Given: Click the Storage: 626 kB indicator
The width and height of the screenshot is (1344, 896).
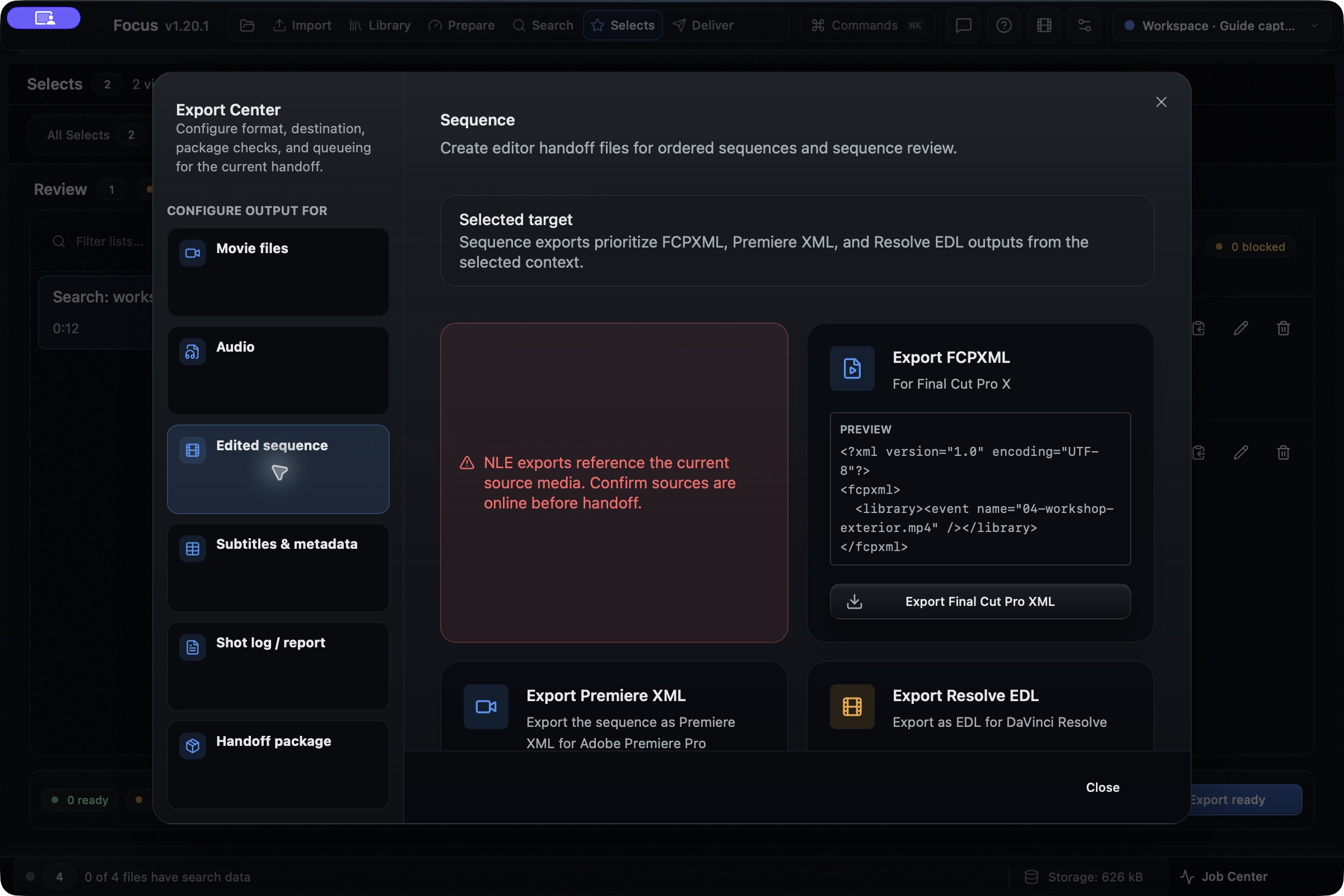Looking at the screenshot, I should [x=1084, y=876].
